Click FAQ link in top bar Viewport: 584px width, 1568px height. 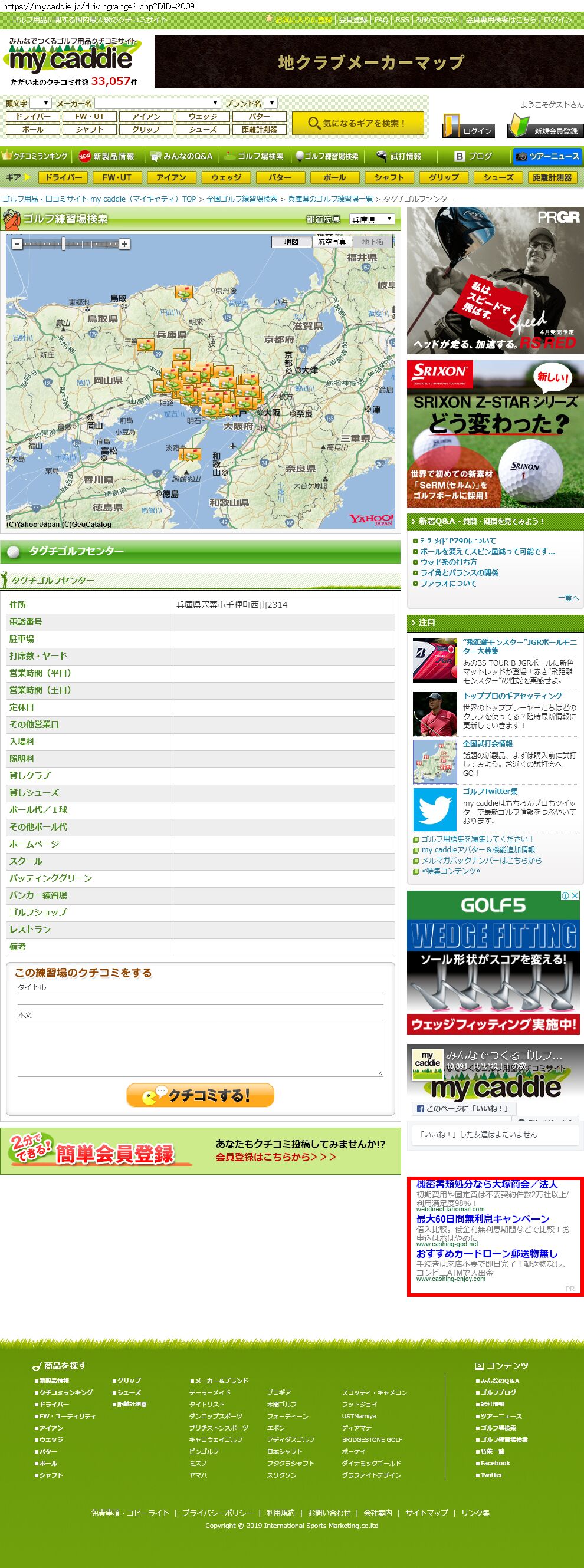[381, 20]
